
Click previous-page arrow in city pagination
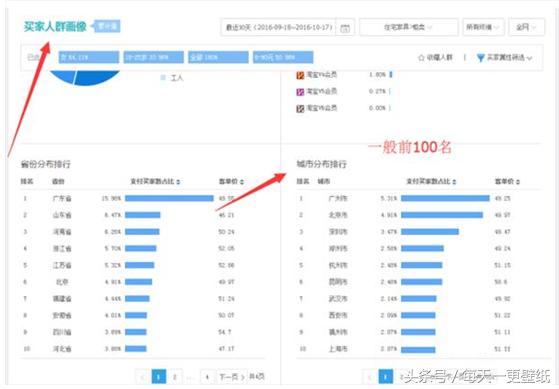pos(370,377)
